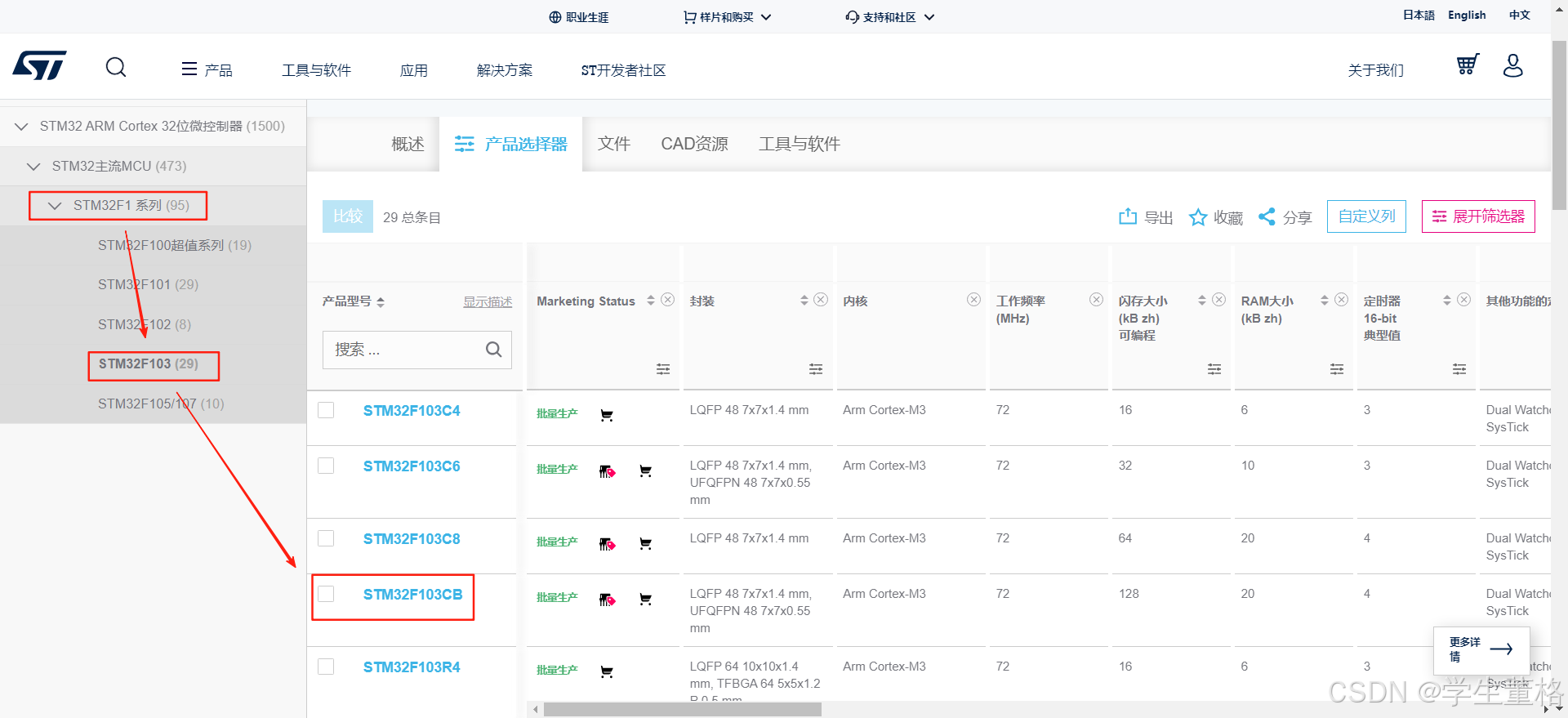Click the 展开筛选器 button
This screenshot has height=718, width=1568.
click(x=1478, y=216)
